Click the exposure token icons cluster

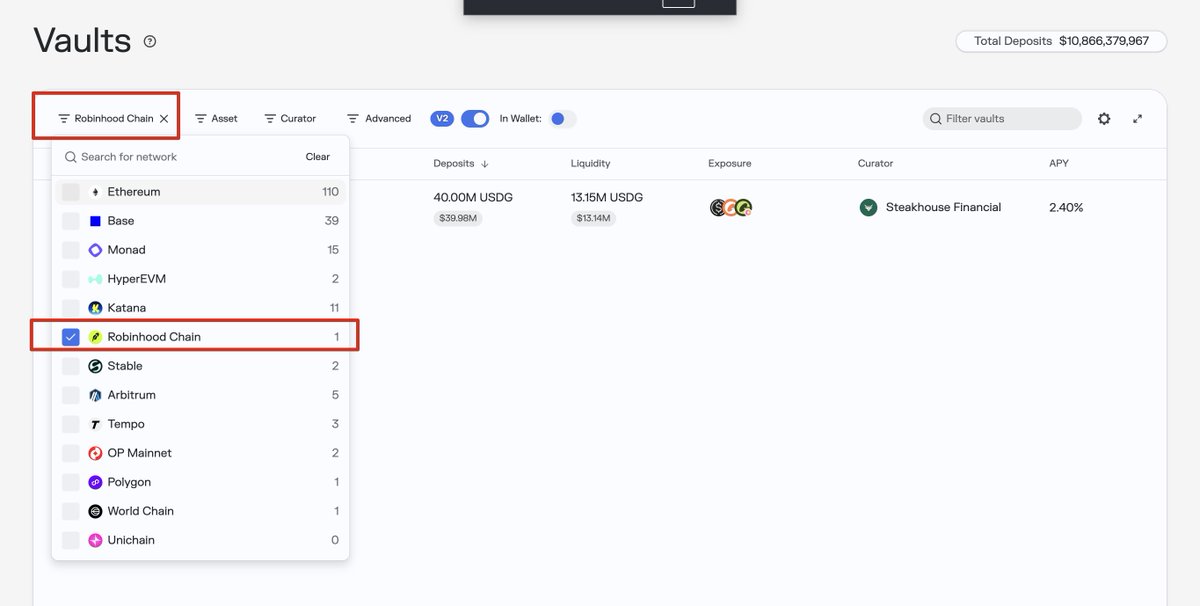[x=730, y=207]
